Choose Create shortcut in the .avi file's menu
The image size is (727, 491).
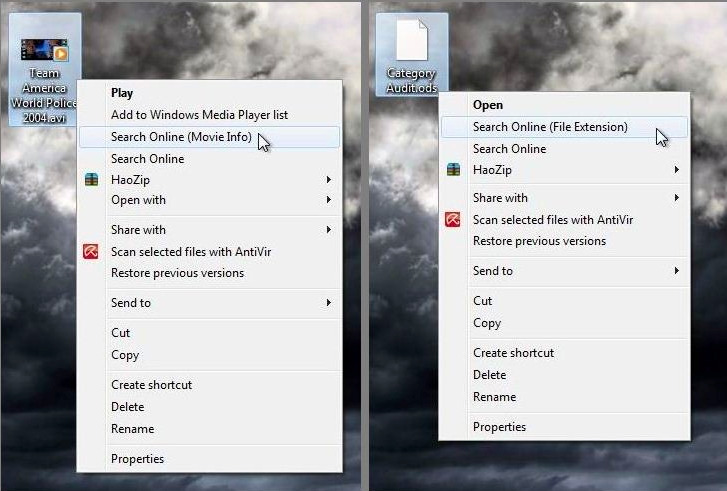[151, 385]
